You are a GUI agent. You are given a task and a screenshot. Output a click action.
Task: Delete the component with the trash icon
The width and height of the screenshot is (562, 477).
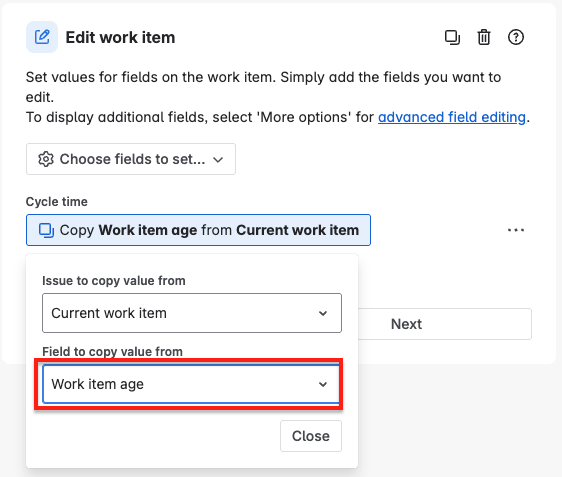[484, 37]
